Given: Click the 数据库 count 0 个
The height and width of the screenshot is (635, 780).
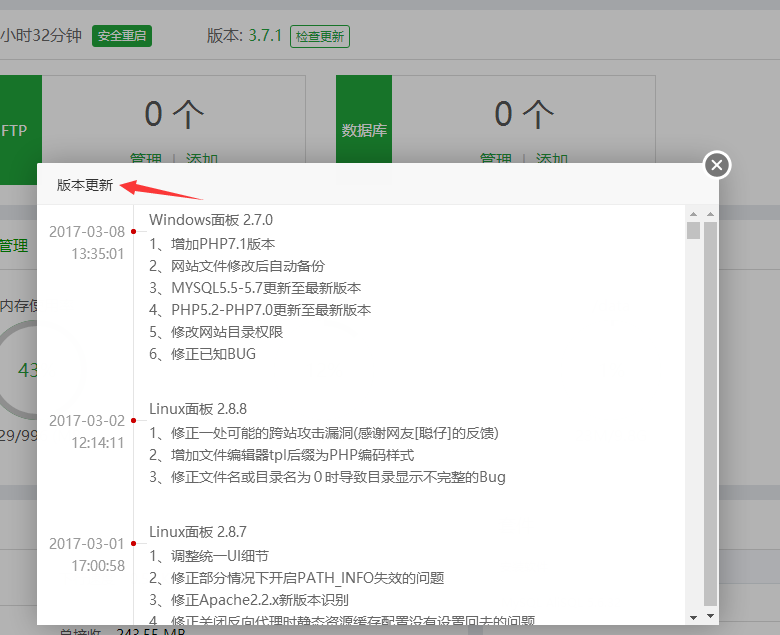Looking at the screenshot, I should (524, 114).
